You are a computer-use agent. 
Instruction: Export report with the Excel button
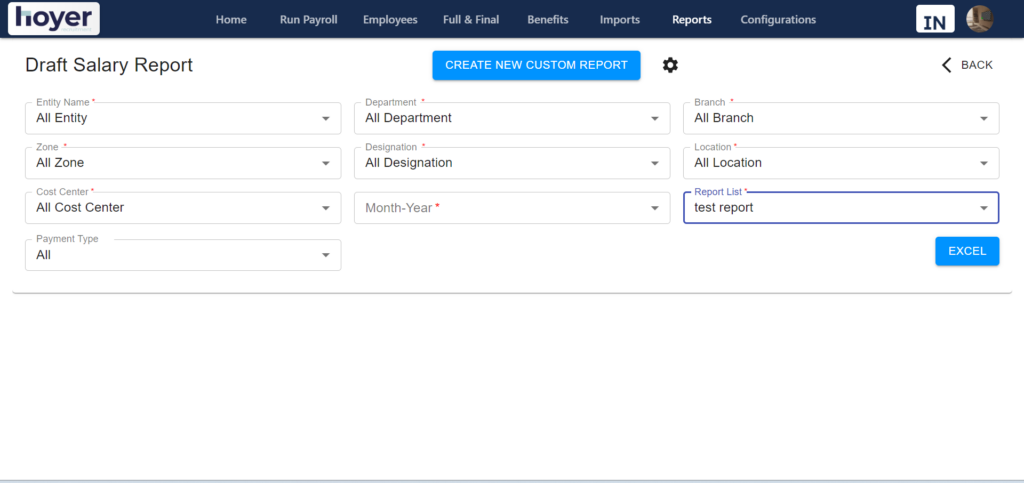(967, 251)
